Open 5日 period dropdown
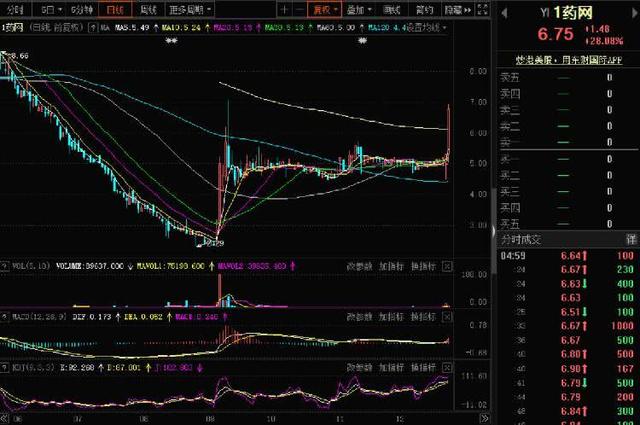The height and width of the screenshot is (425, 640). tap(51, 9)
